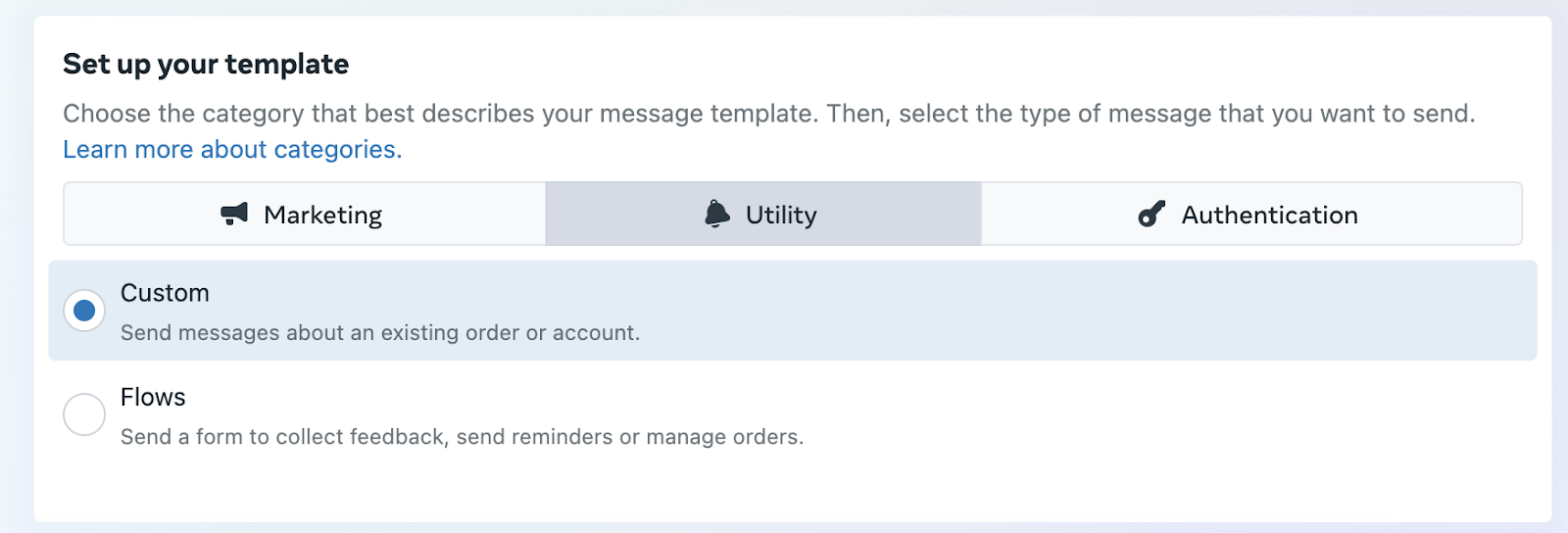
Task: Click the bell icon on Utility
Action: coord(717,214)
